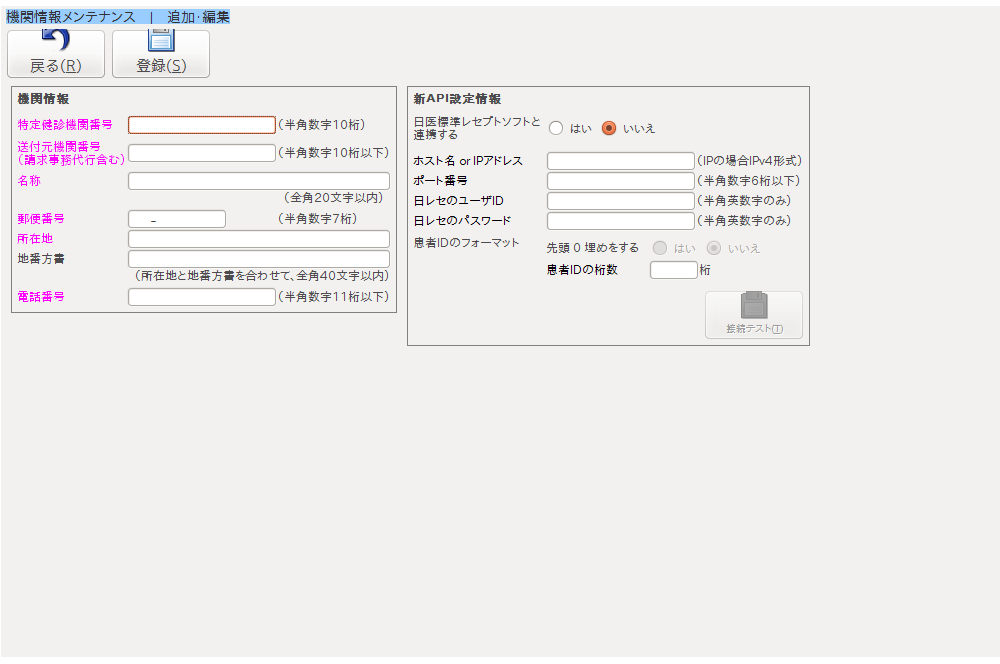Click the 日医標準レセプトソフトと連携する label
The height and width of the screenshot is (664, 1000).
click(x=476, y=128)
